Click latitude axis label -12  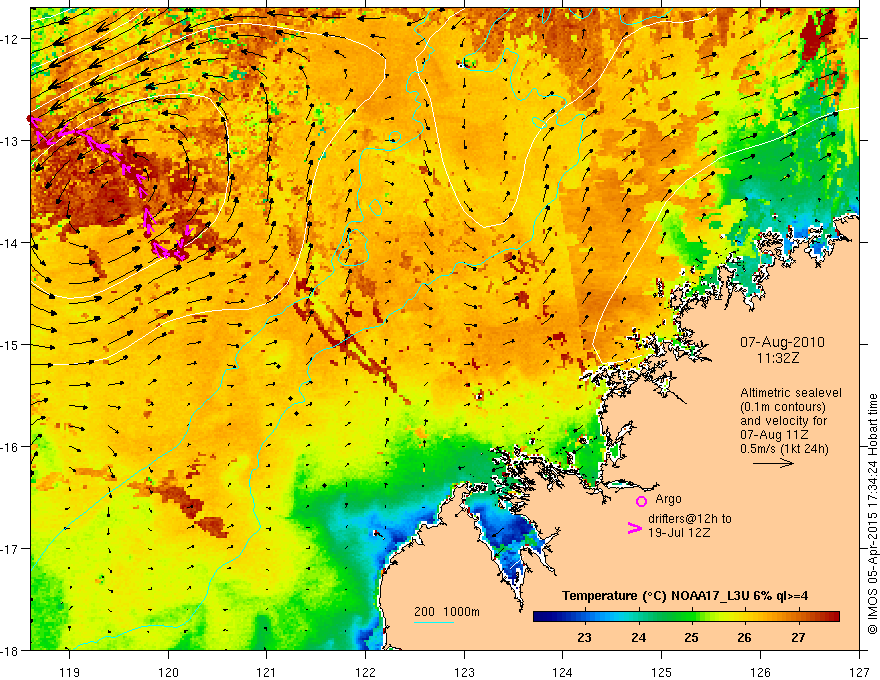pyautogui.click(x=10, y=39)
